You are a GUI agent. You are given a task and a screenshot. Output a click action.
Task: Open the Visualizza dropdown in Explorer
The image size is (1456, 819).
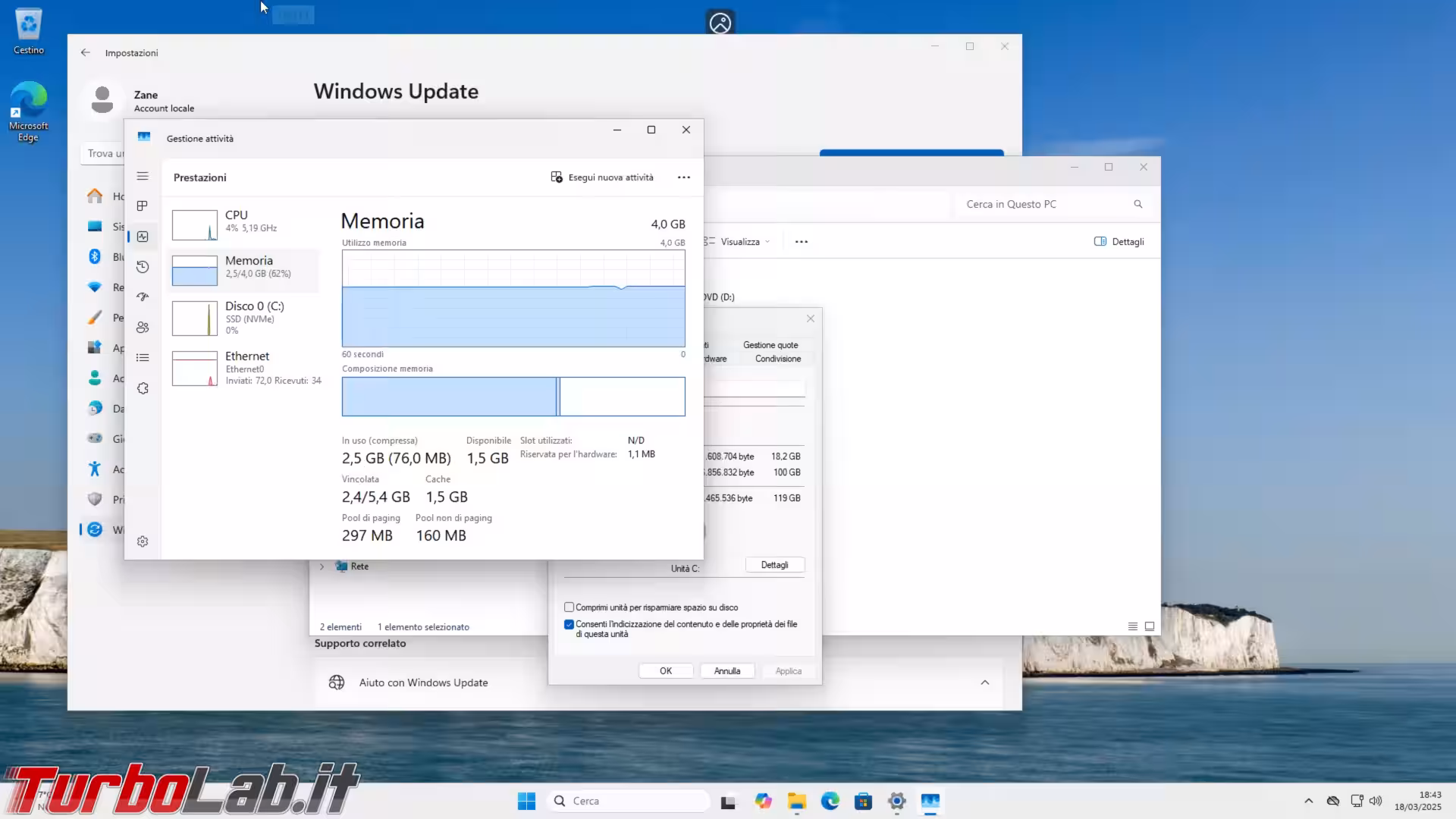tap(739, 242)
